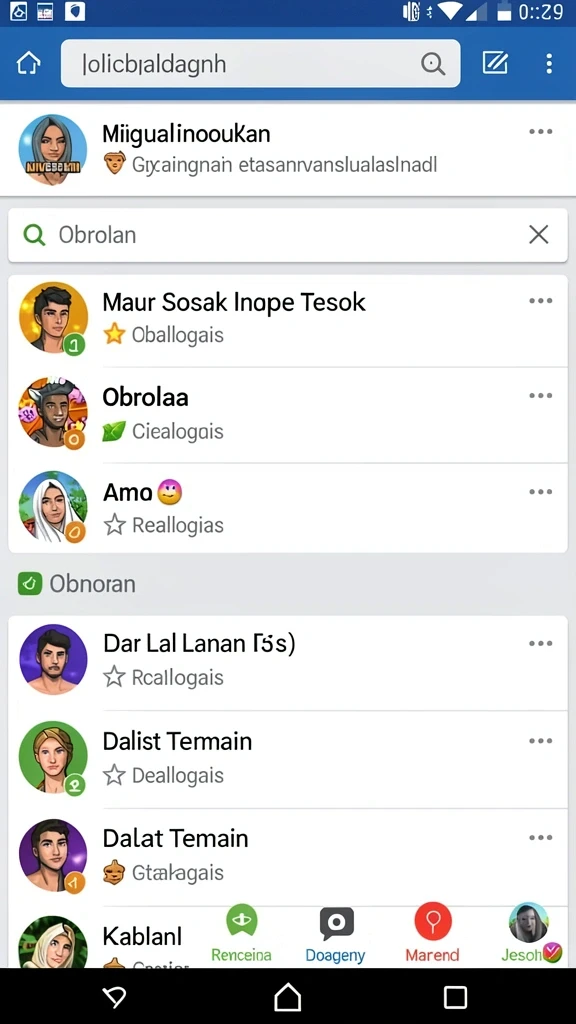
Task: Switch to the Doageny tab
Action: click(336, 935)
